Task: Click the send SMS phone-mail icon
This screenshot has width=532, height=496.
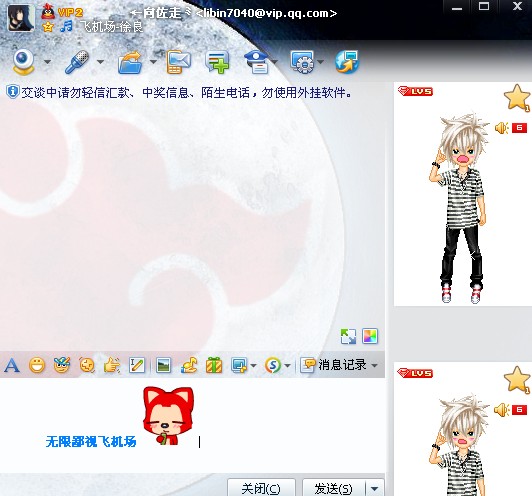Action: pyautogui.click(x=178, y=62)
